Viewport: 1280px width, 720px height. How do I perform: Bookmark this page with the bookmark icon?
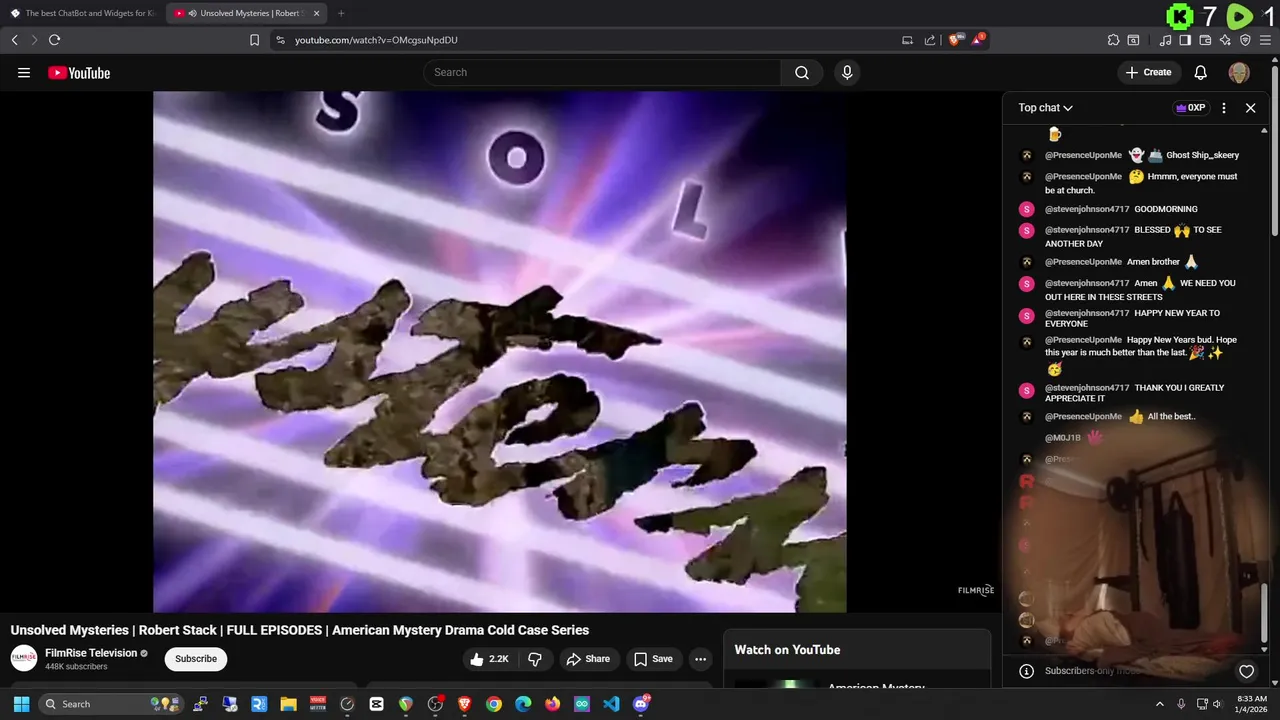coord(254,40)
